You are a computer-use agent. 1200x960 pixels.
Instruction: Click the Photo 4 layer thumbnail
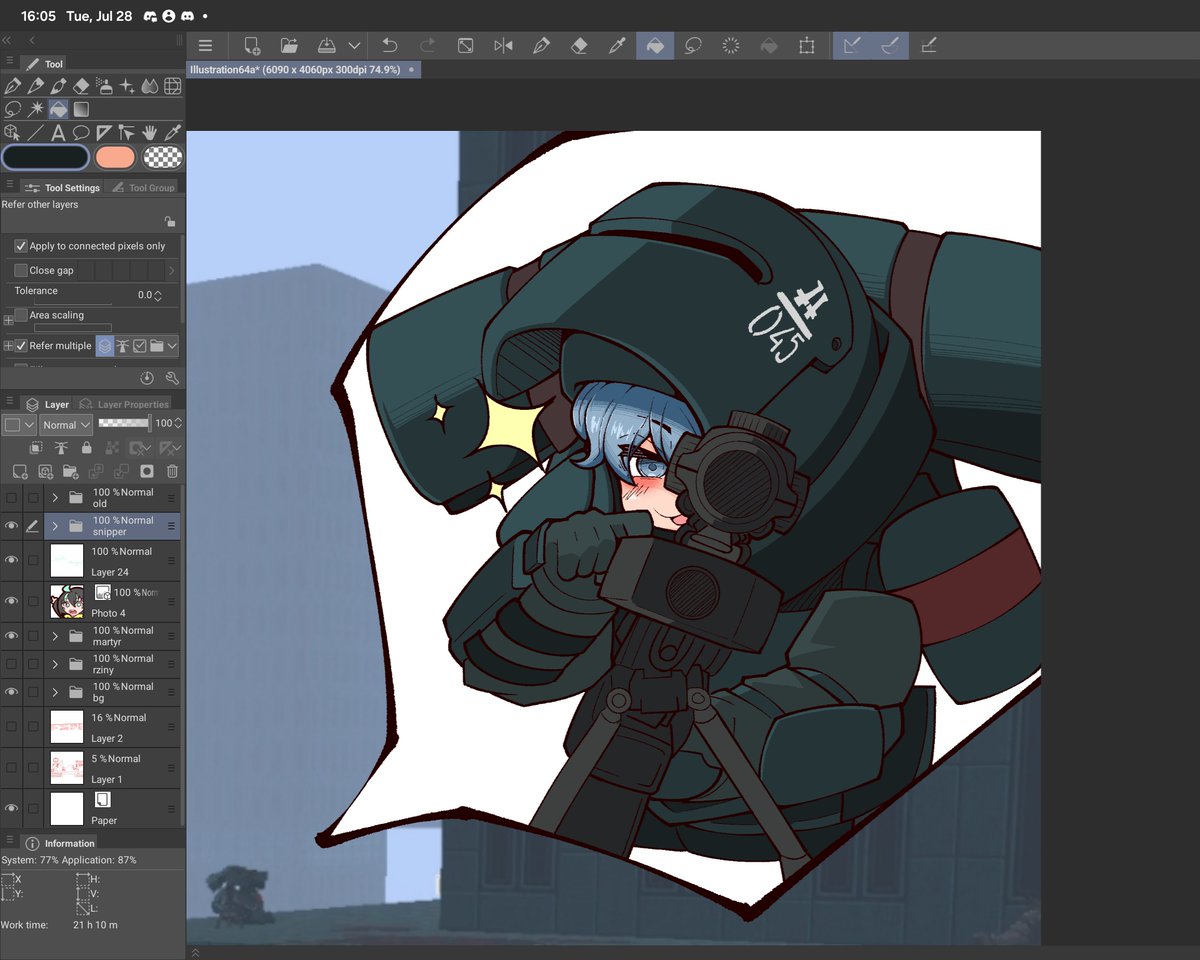[x=67, y=602]
